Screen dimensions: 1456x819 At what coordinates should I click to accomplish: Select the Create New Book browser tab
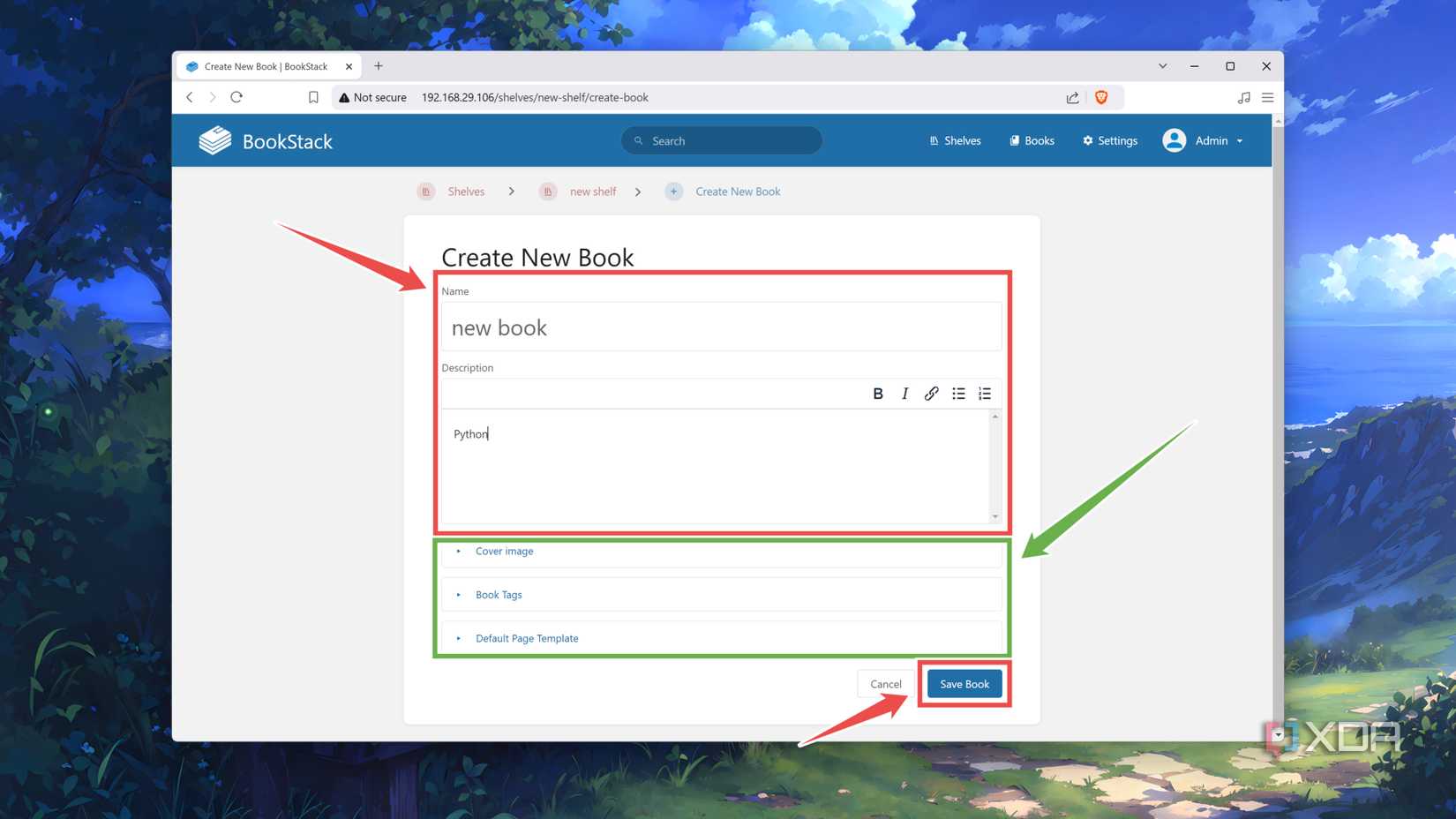pyautogui.click(x=265, y=66)
